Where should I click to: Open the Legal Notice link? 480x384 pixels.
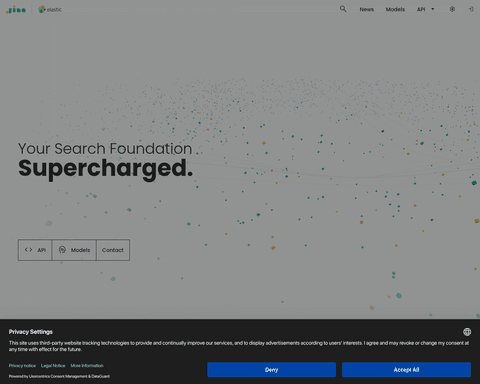[53, 366]
